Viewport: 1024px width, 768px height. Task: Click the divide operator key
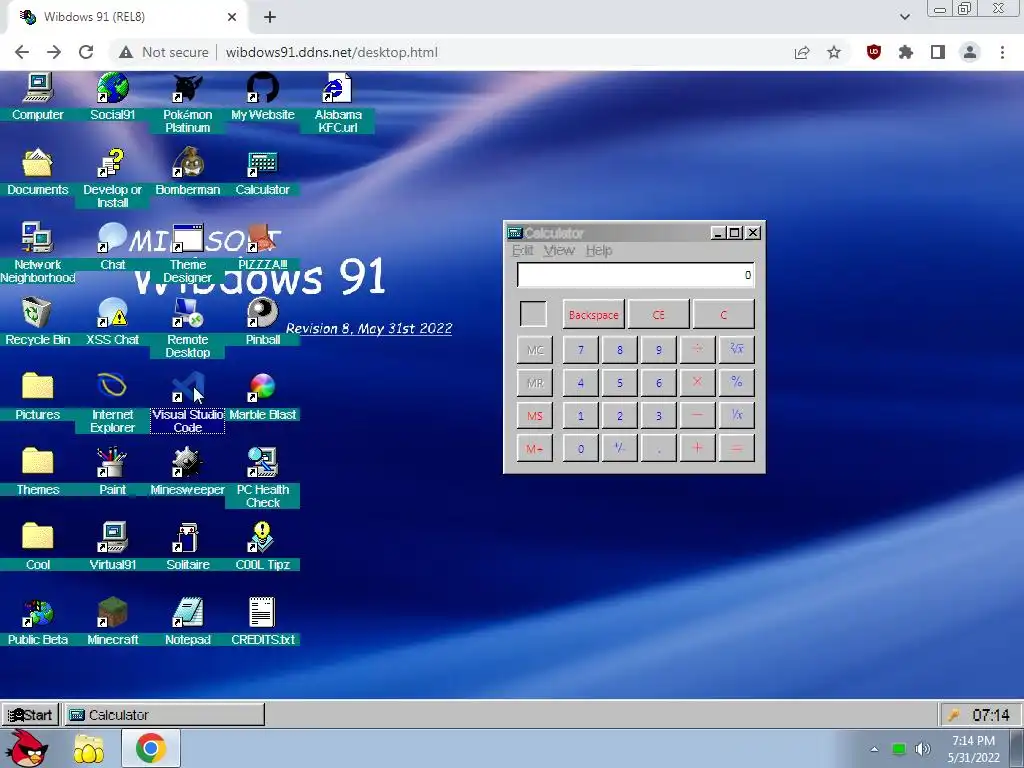tap(697, 349)
